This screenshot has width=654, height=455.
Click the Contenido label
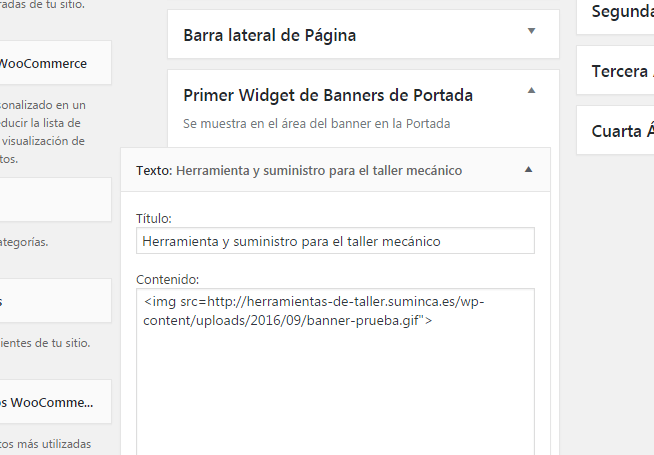tap(167, 279)
